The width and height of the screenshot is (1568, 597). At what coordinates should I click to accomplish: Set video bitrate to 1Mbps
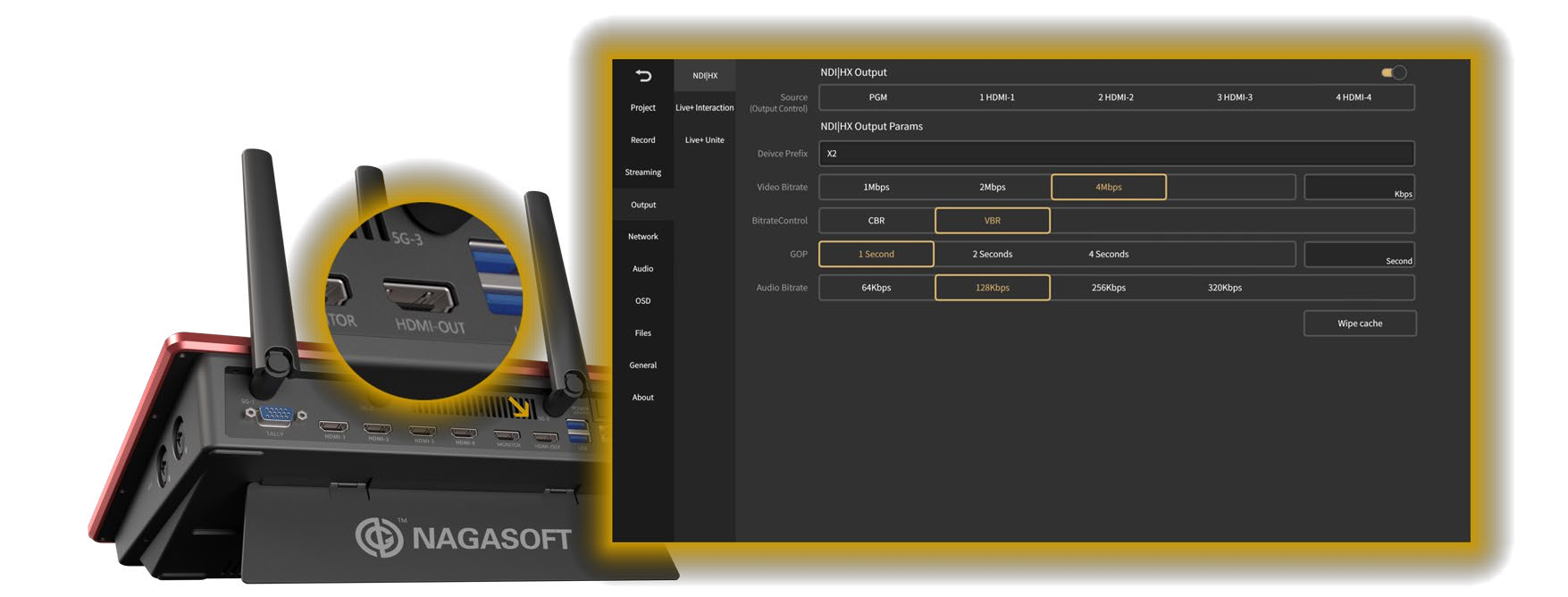coord(876,187)
